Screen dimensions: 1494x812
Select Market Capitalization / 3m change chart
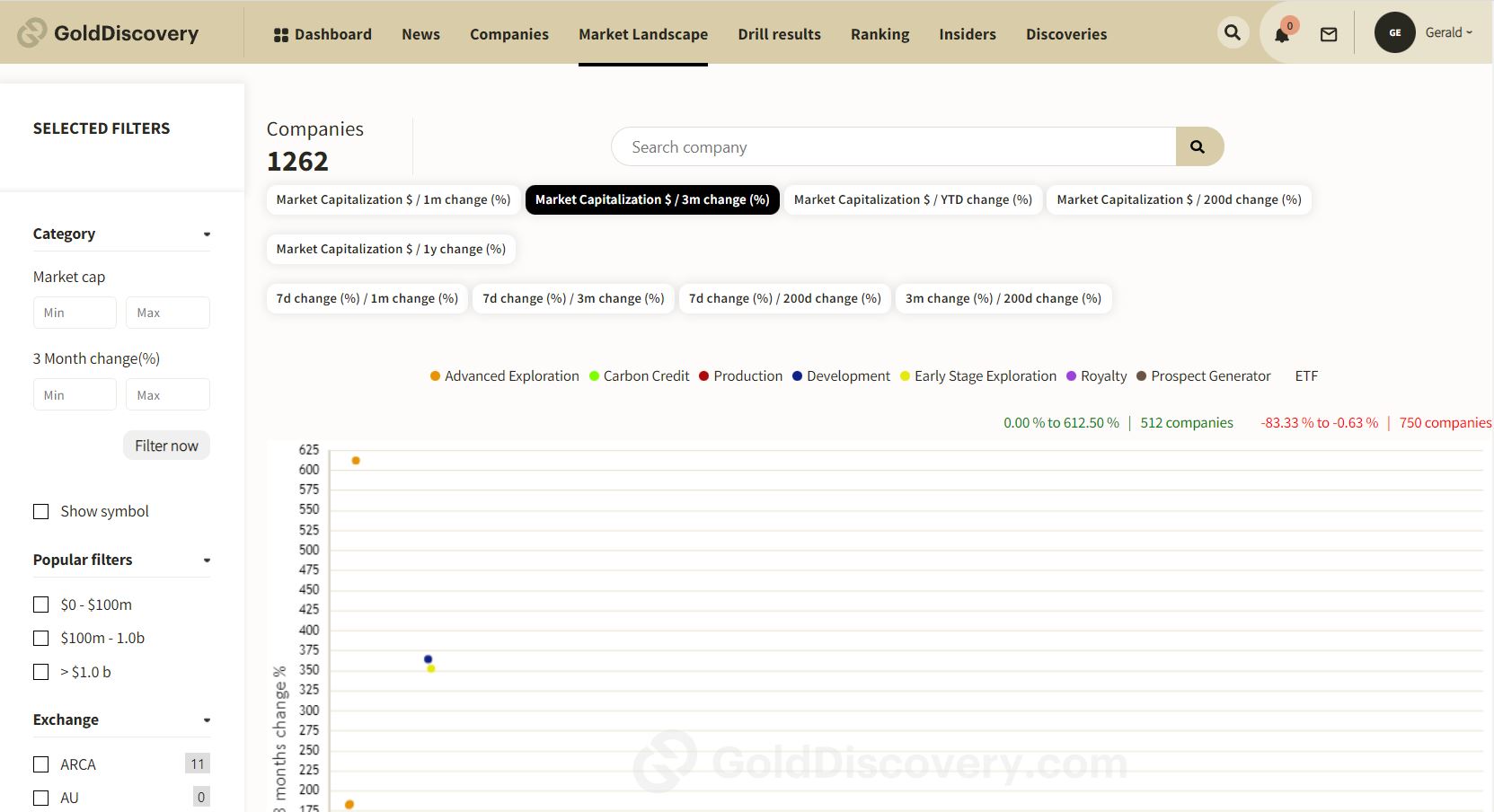pyautogui.click(x=652, y=199)
